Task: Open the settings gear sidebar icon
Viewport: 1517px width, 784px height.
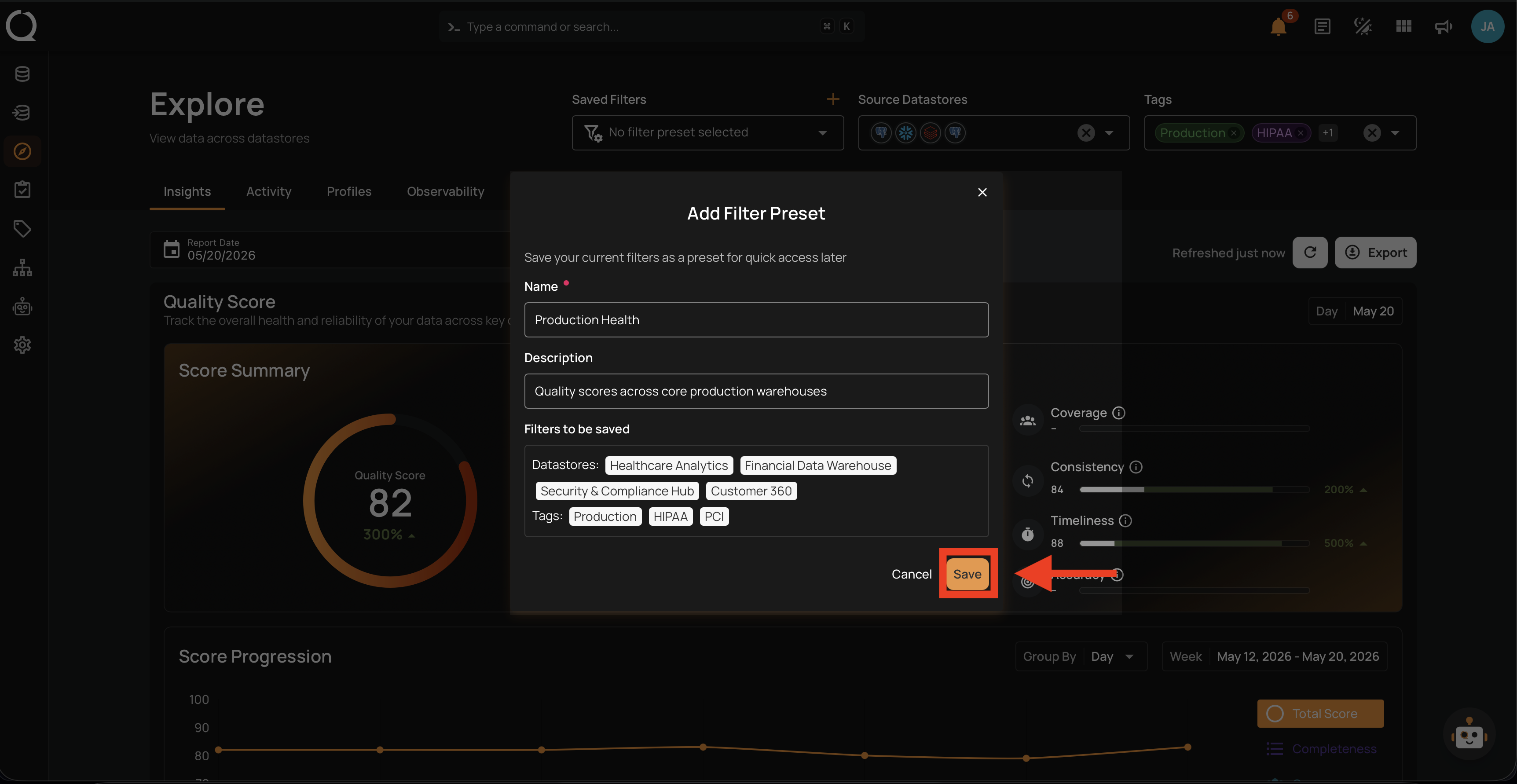Action: (22, 344)
